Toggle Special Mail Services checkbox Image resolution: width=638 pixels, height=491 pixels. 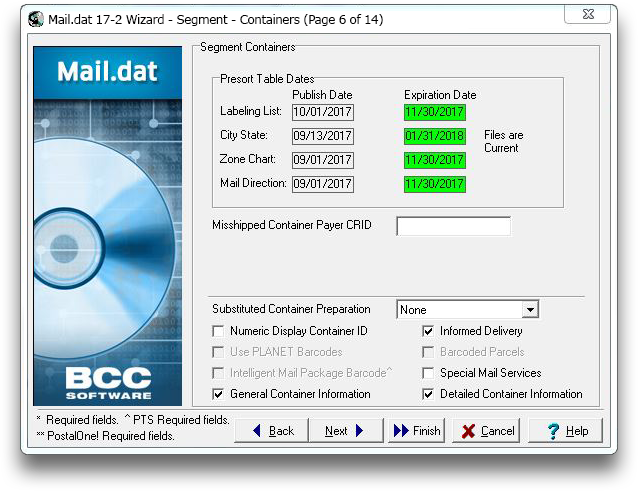pos(429,373)
